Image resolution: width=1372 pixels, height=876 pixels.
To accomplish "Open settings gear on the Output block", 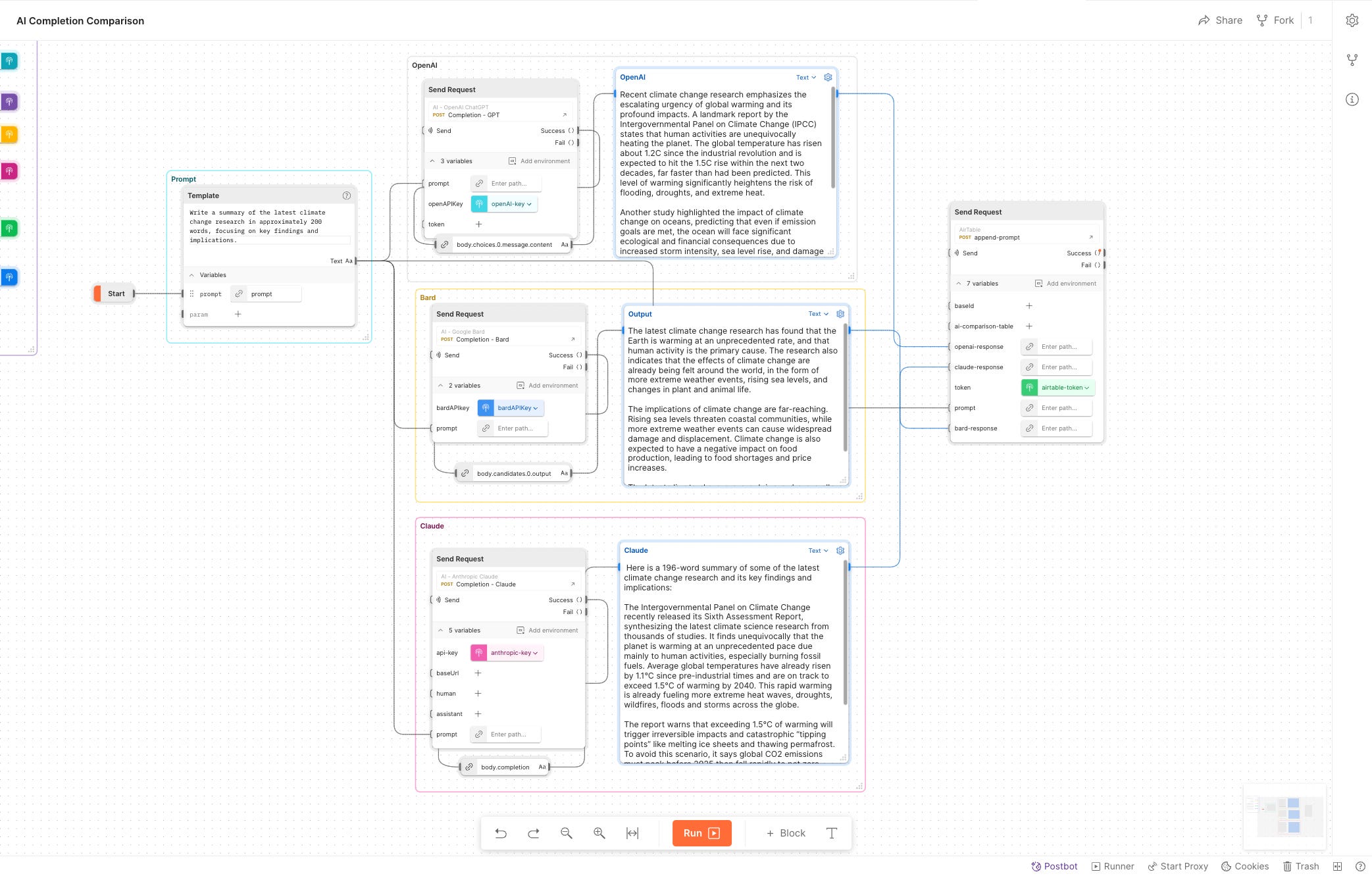I will click(x=840, y=314).
